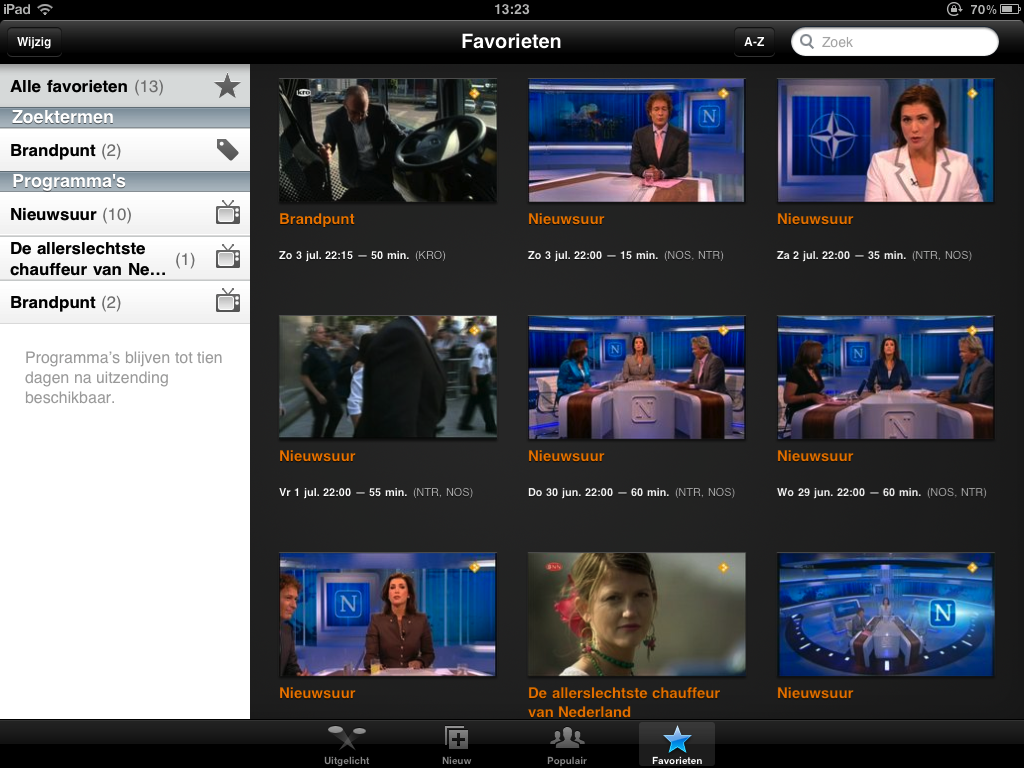The height and width of the screenshot is (768, 1024).
Task: Open the Nieuwsuur Zo 3 jul. thumbnail
Action: 637,140
